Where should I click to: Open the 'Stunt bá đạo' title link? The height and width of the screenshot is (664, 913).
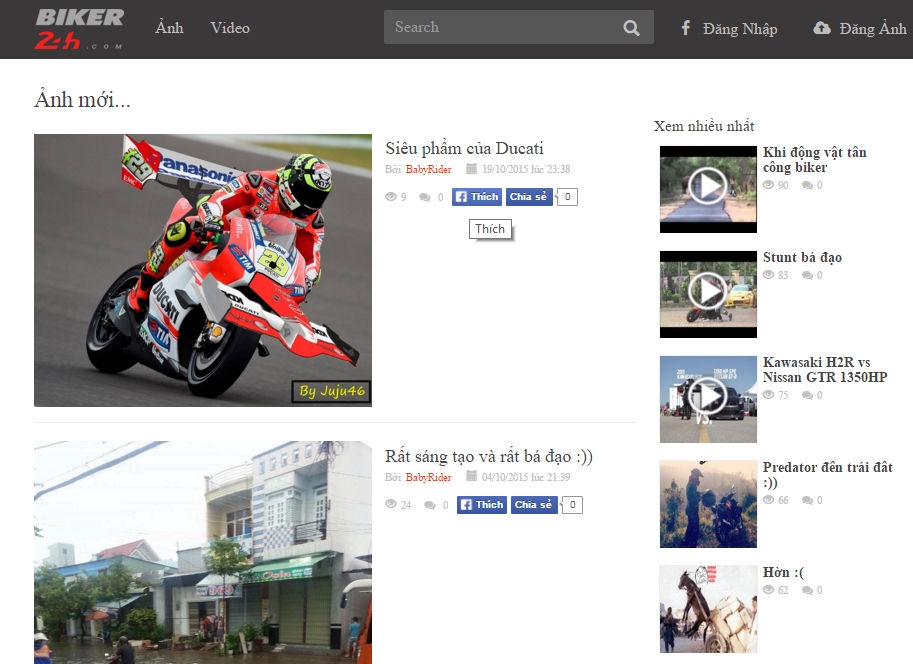tap(802, 257)
